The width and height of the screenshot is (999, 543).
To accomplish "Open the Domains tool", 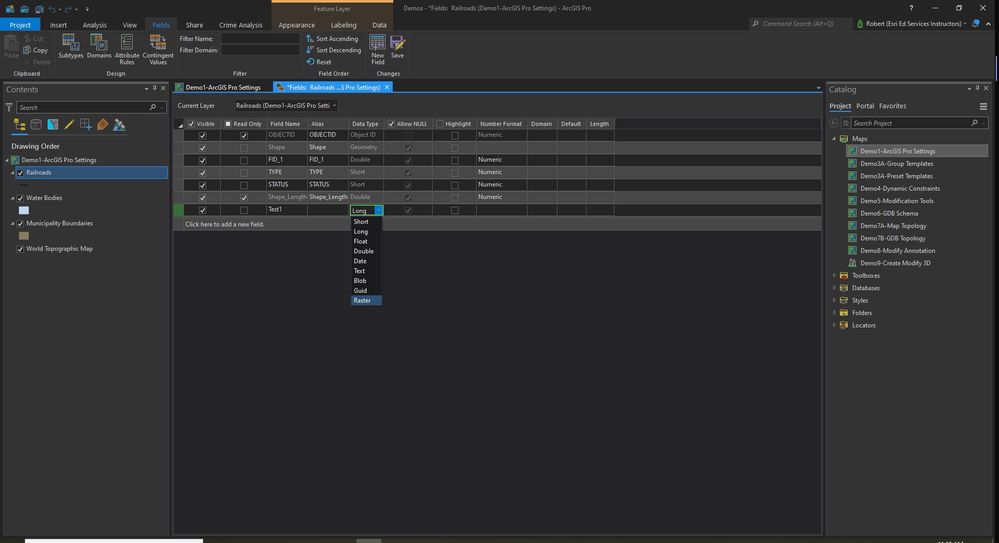I will point(99,47).
